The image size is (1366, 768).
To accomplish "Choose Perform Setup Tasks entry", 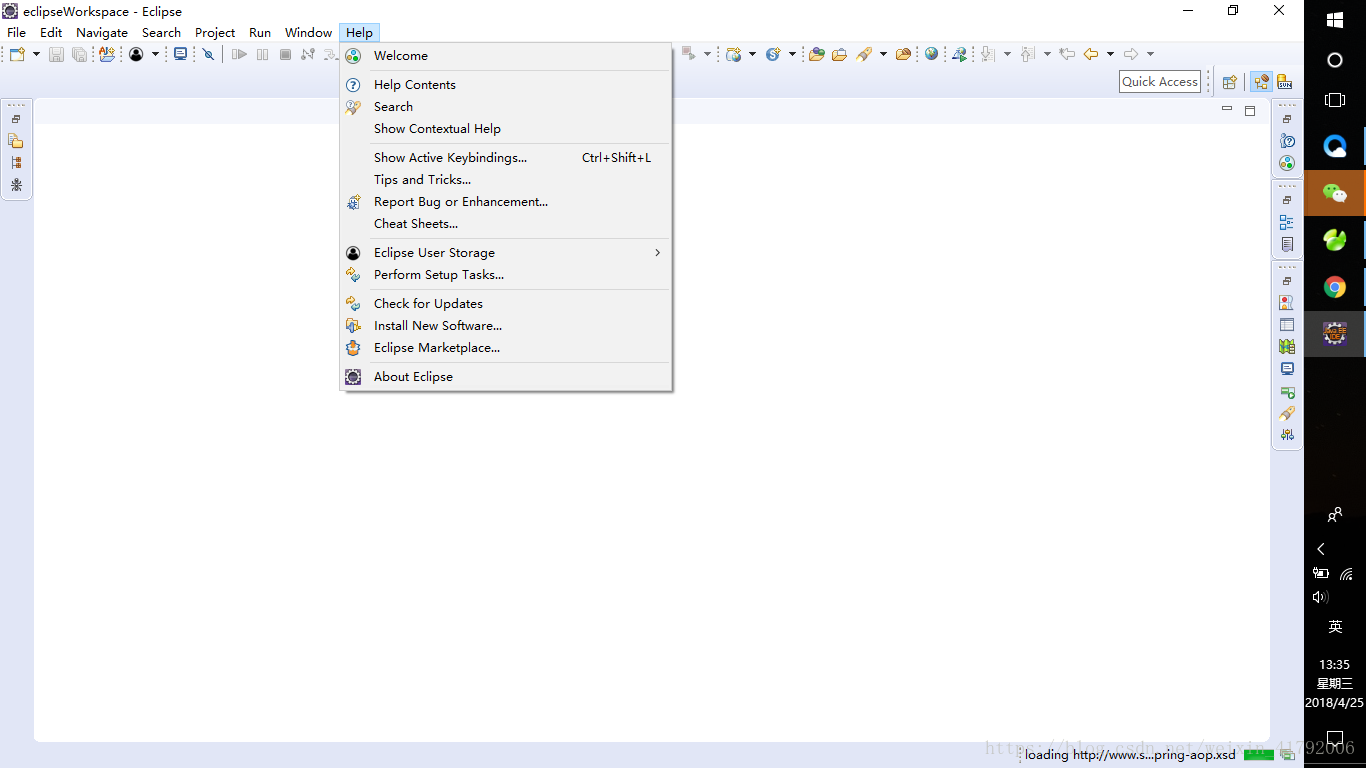I will point(506,275).
